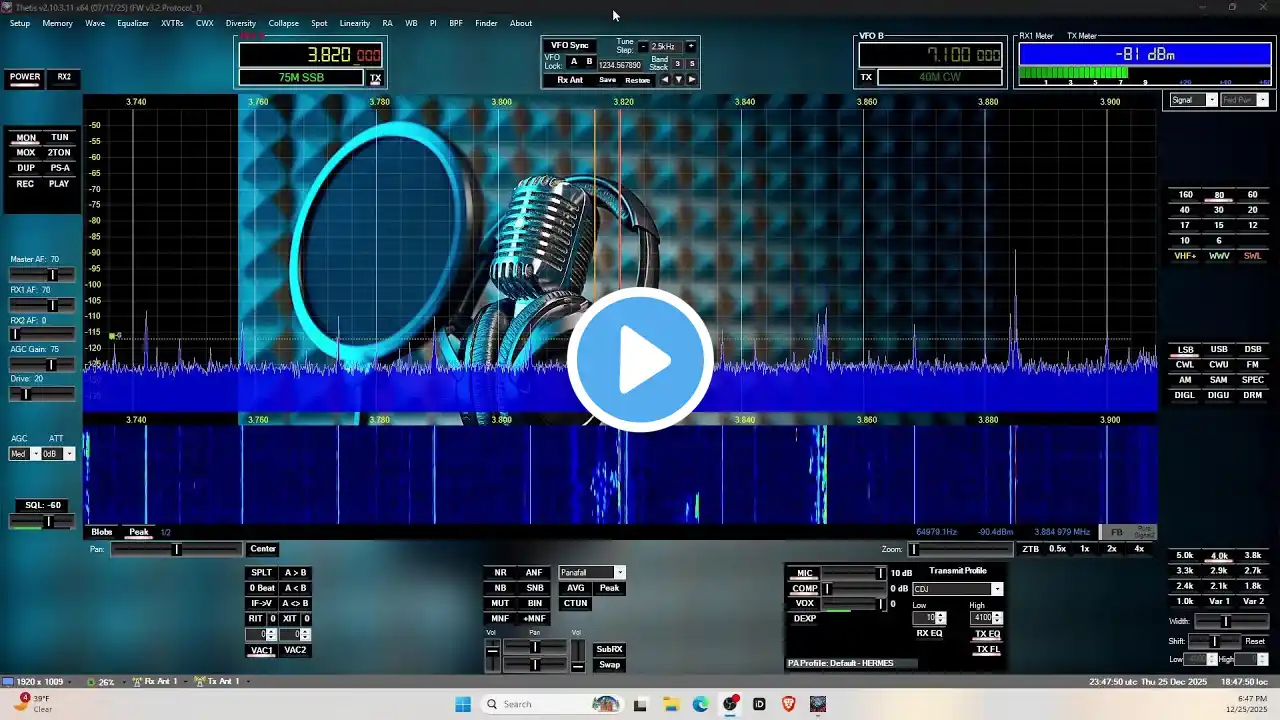Enable MOX transmit
The image size is (1280, 720).
click(26, 153)
